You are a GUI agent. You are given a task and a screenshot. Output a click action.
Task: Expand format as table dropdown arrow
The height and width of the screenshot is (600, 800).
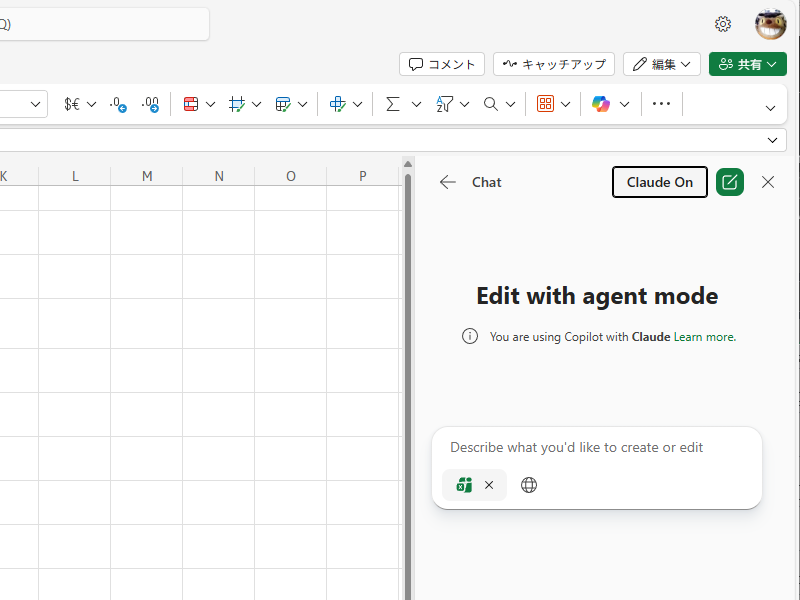point(303,105)
